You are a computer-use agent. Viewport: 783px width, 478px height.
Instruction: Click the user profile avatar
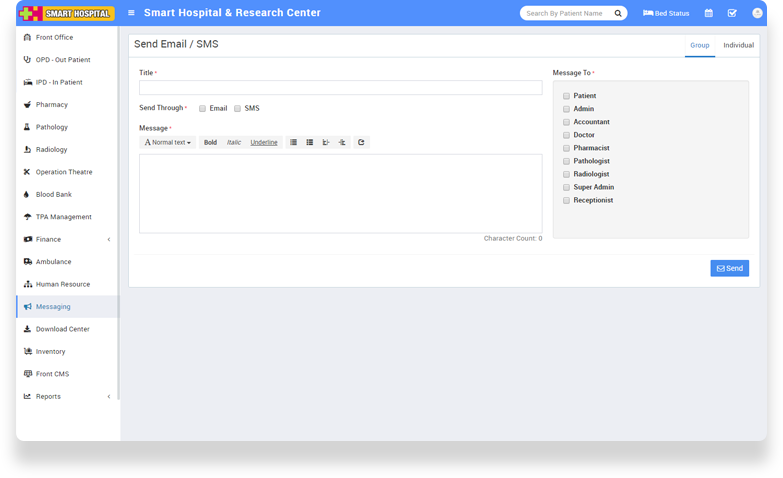coord(757,13)
